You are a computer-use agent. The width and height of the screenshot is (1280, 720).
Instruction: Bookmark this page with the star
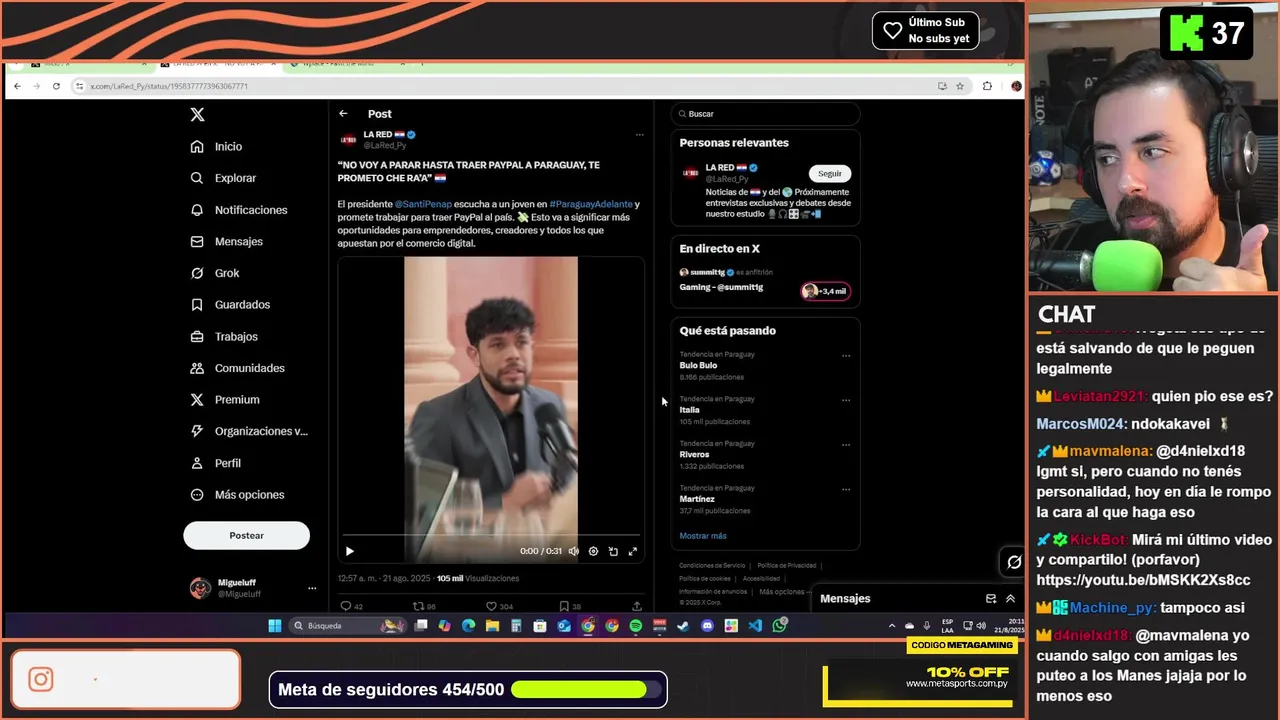pyautogui.click(x=960, y=86)
